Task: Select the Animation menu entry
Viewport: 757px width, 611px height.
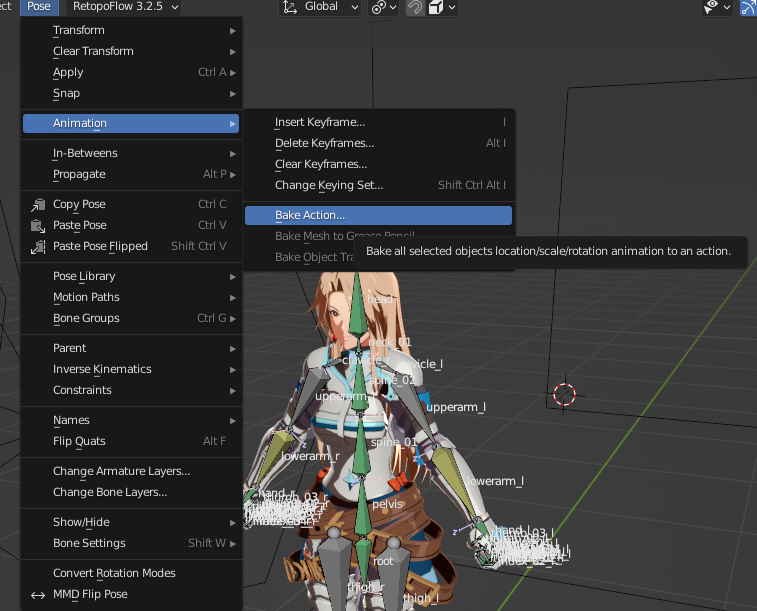Action: (131, 123)
